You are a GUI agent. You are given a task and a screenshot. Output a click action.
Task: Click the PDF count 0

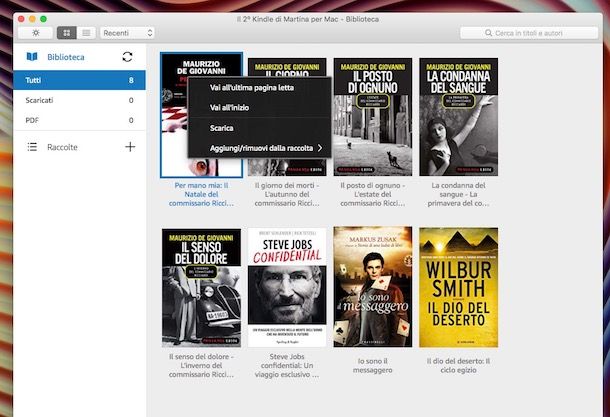(131, 120)
